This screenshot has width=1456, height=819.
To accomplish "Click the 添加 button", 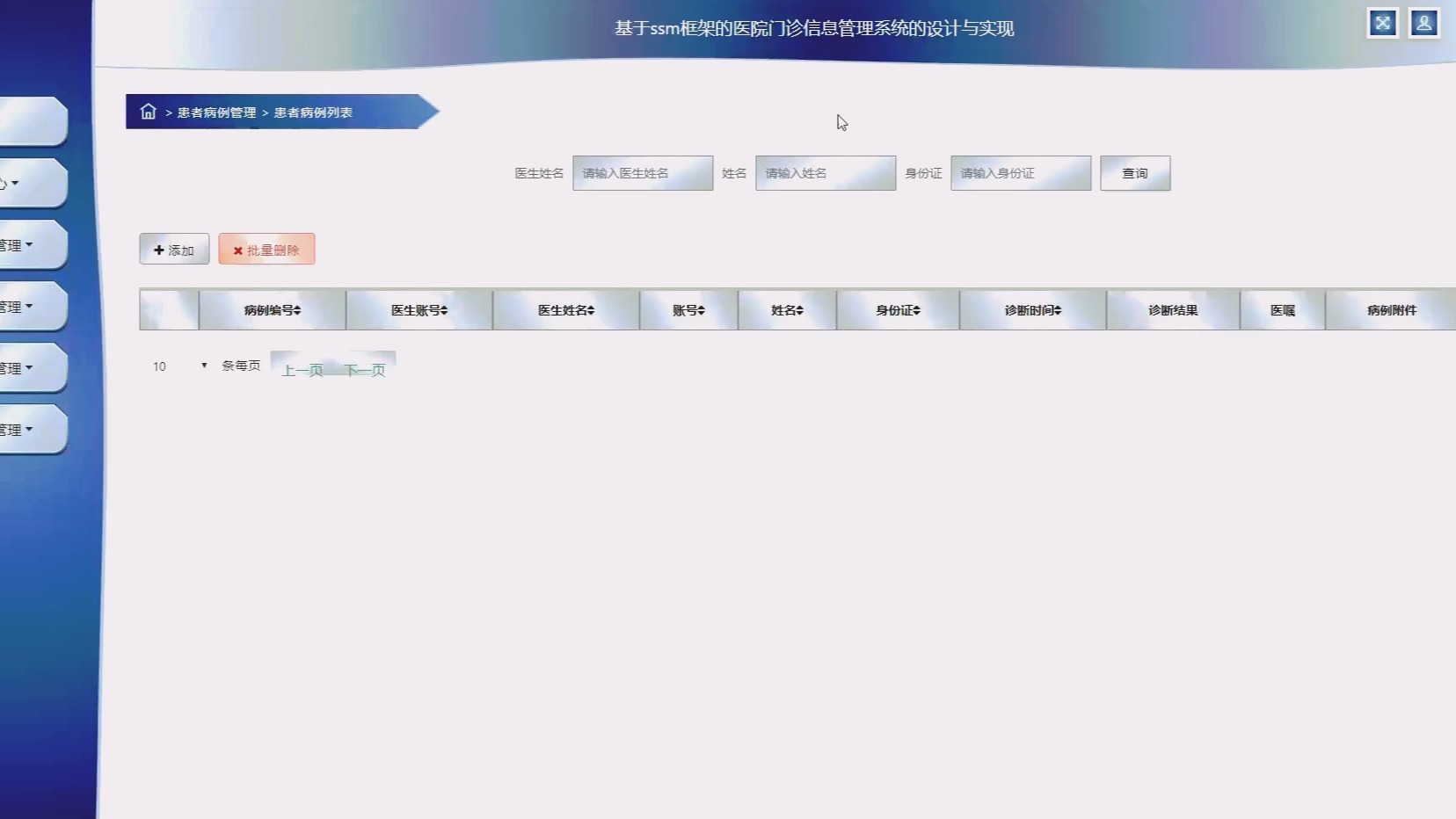I will pyautogui.click(x=174, y=250).
